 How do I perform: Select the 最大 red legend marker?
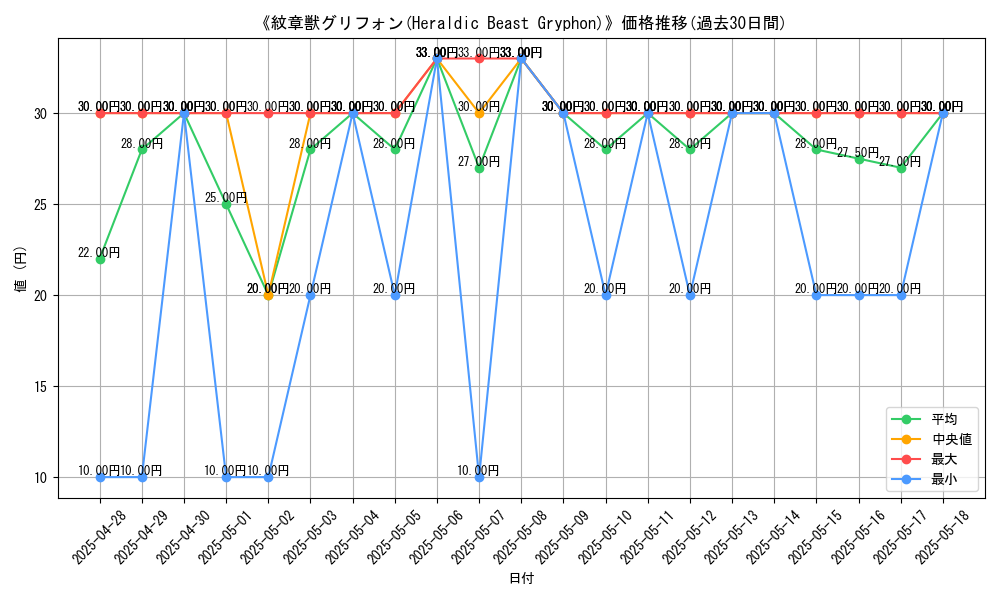pos(906,459)
